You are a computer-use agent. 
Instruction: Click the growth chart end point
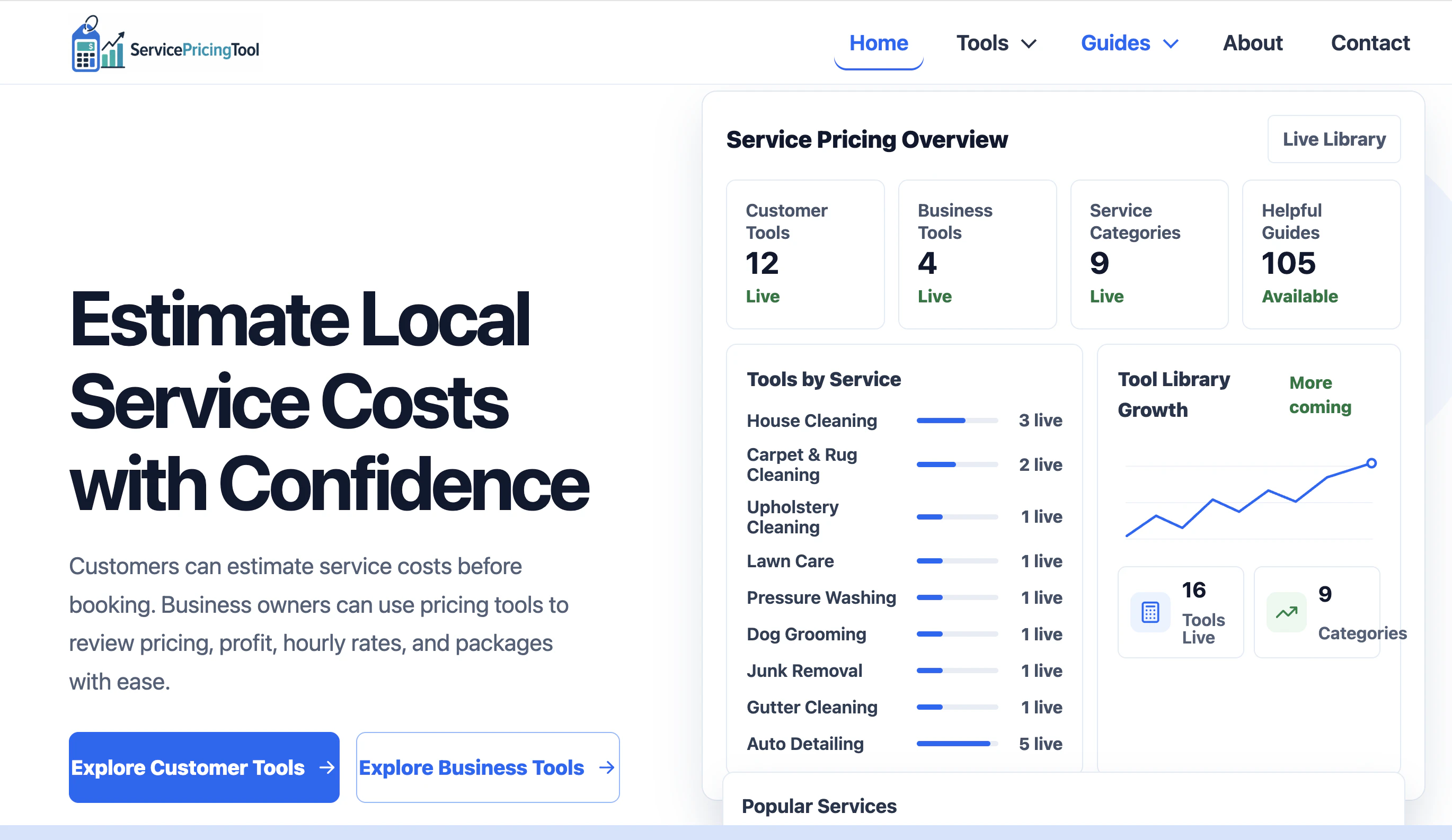1372,463
